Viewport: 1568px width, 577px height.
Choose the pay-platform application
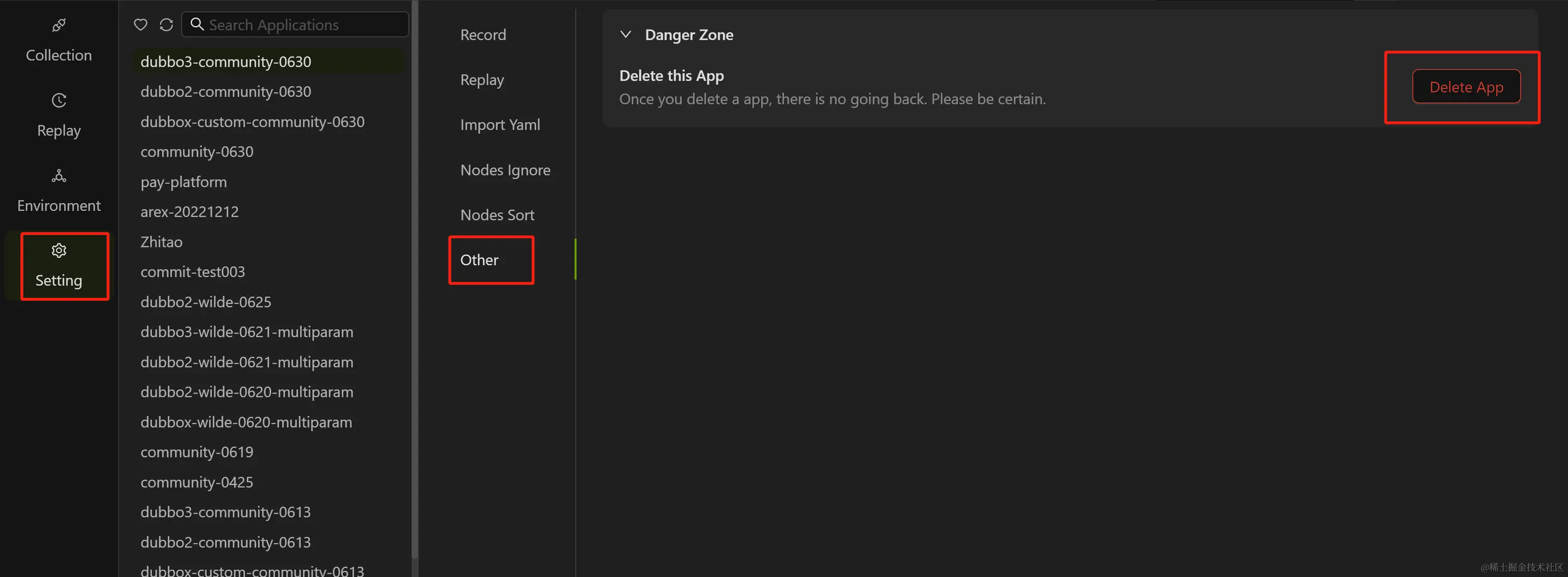point(183,182)
